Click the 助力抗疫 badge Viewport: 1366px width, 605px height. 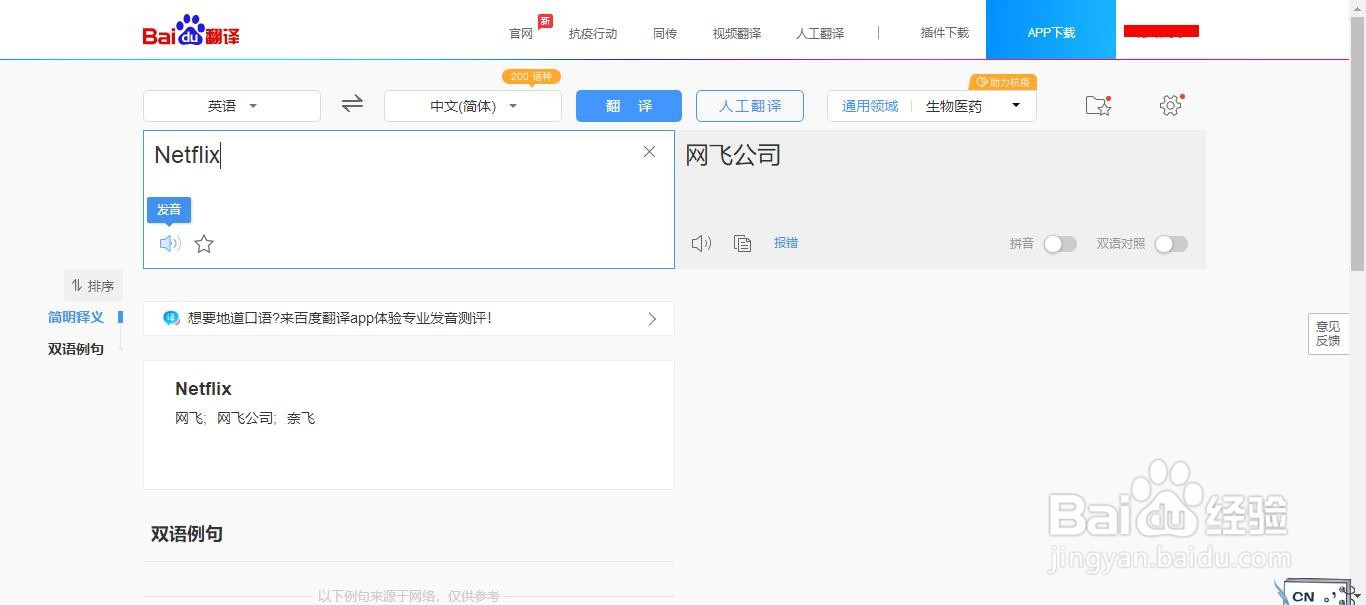1003,82
